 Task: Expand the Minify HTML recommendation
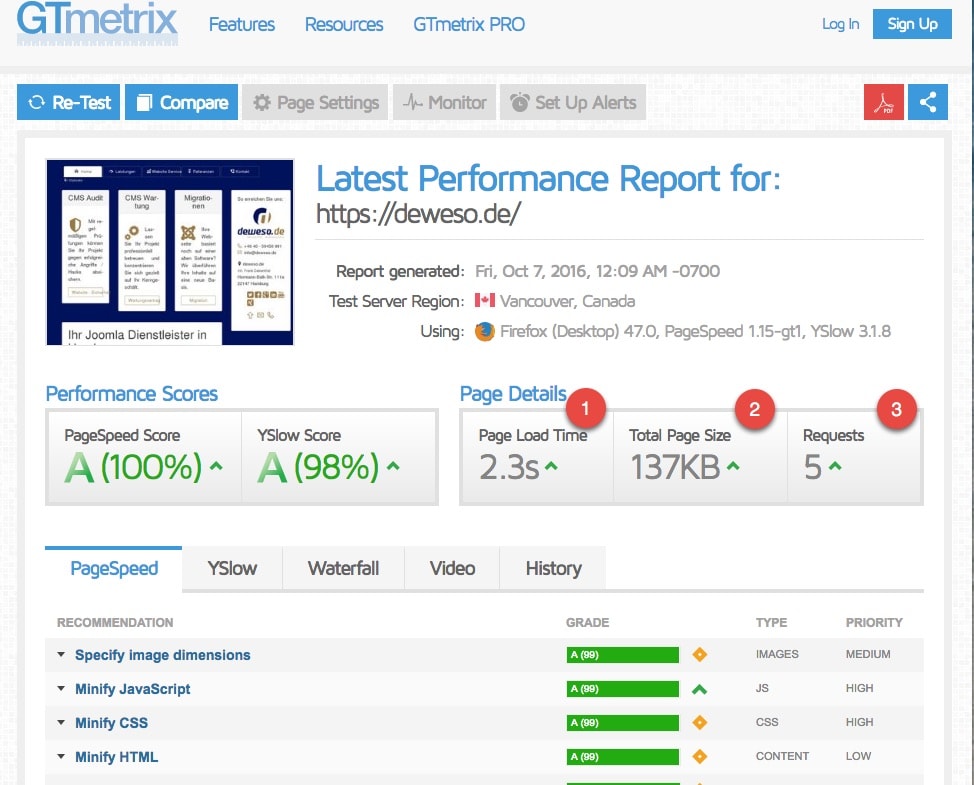[x=116, y=757]
